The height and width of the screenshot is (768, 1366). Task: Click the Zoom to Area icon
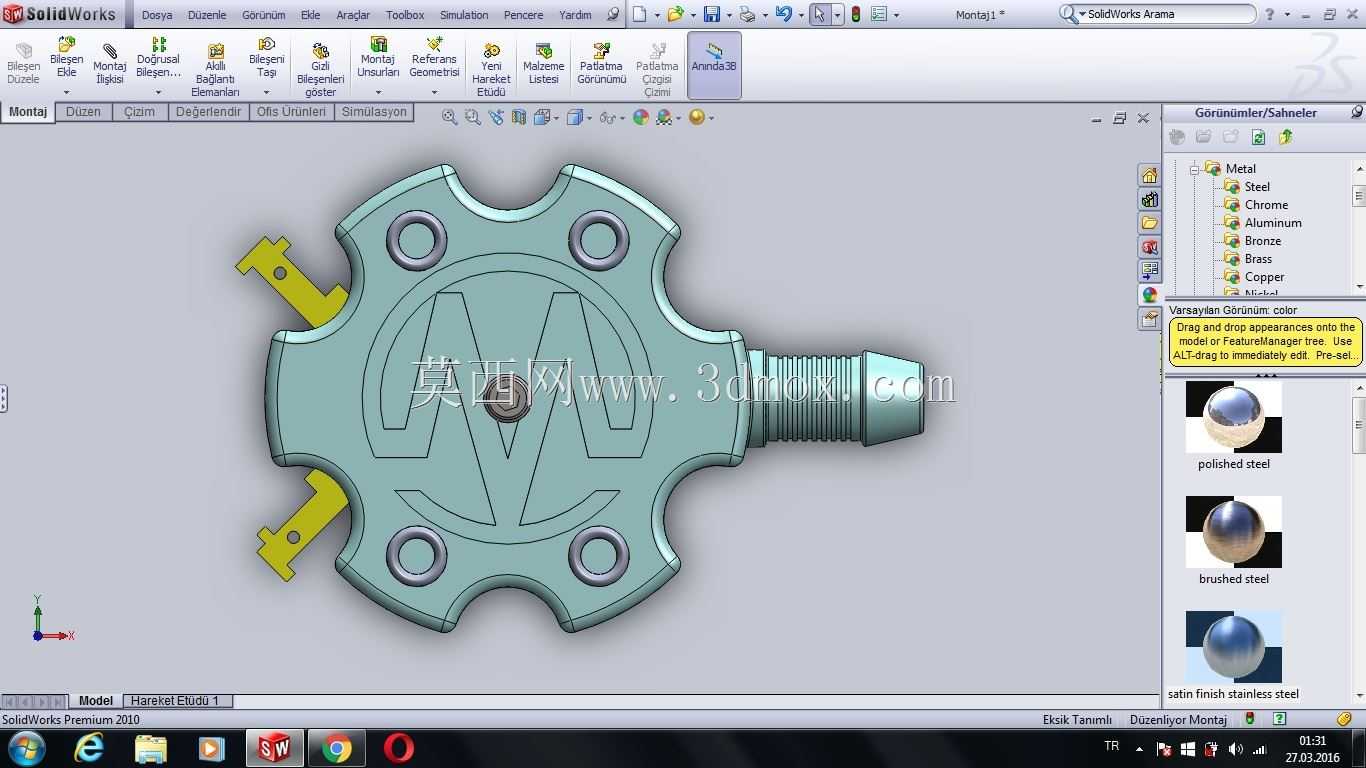(473, 117)
